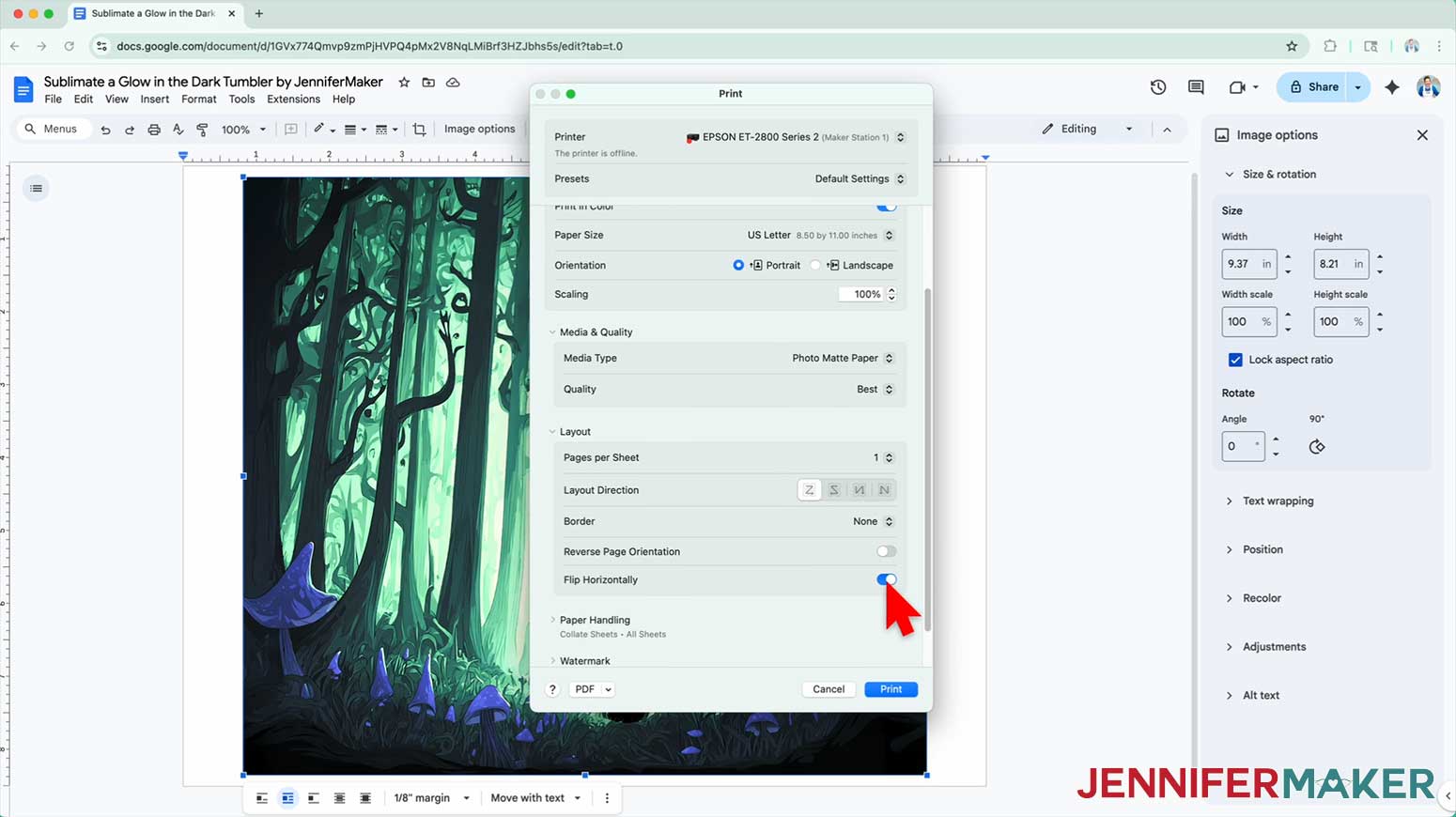Click the Google Docs home icon
Viewport: 1456px width, 817px height.
(x=23, y=89)
